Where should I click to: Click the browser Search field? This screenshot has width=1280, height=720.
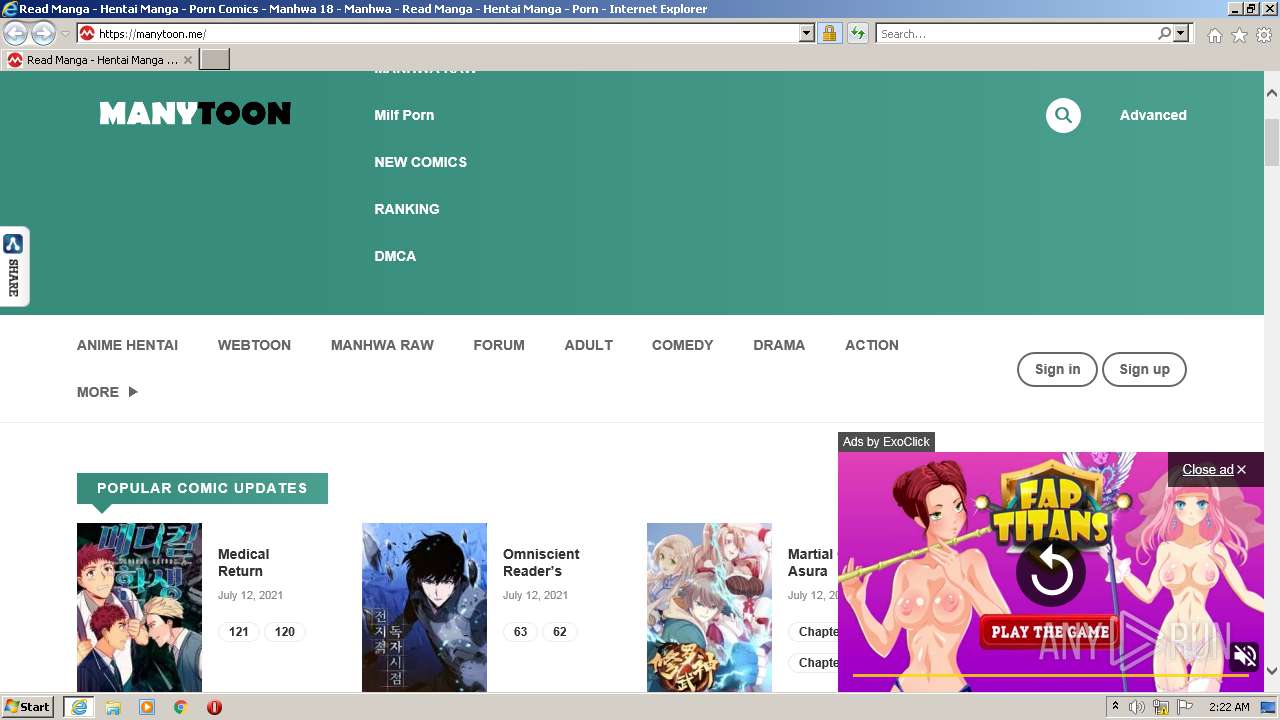1016,33
